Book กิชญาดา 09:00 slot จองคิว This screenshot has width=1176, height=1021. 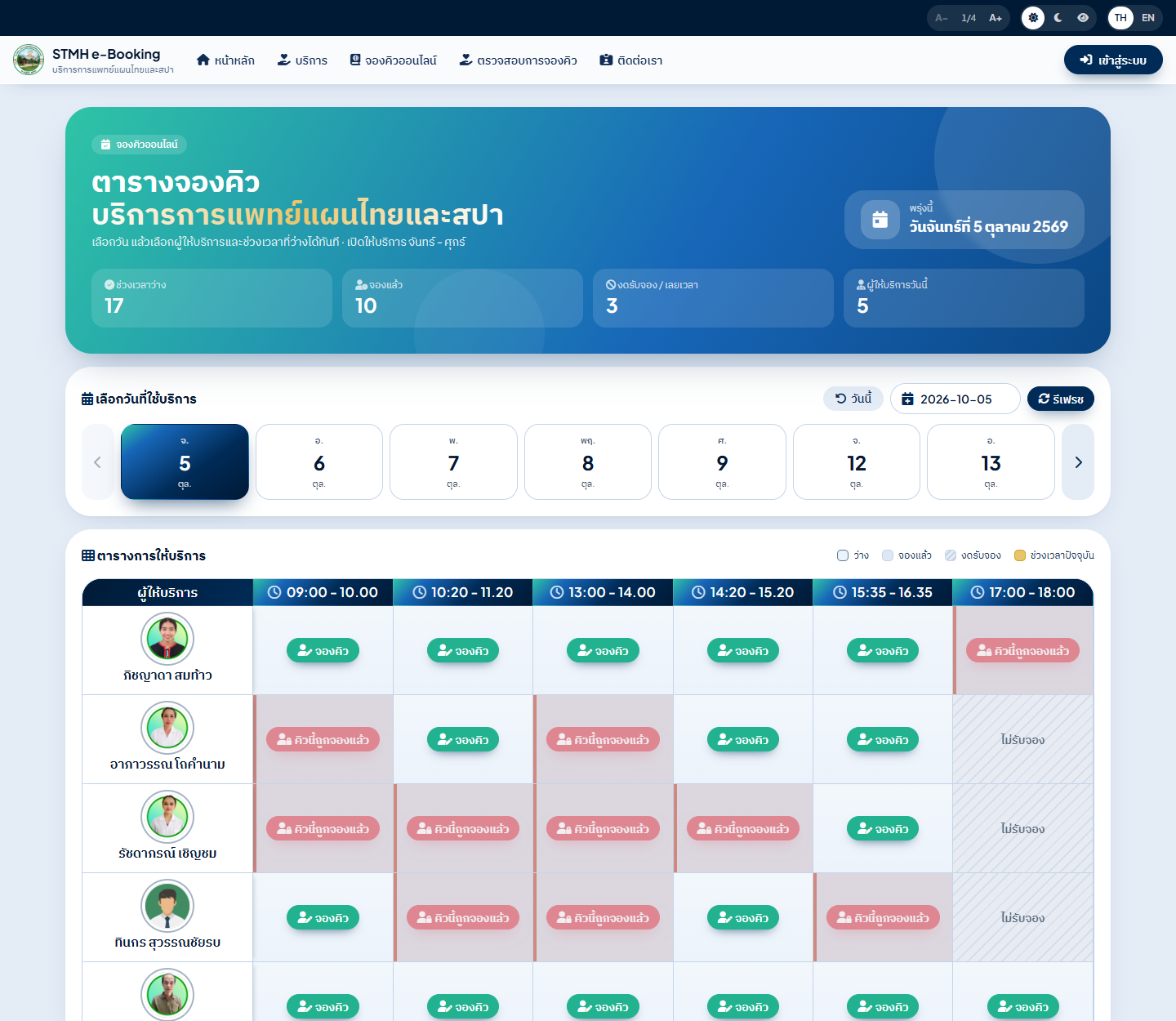(x=323, y=651)
